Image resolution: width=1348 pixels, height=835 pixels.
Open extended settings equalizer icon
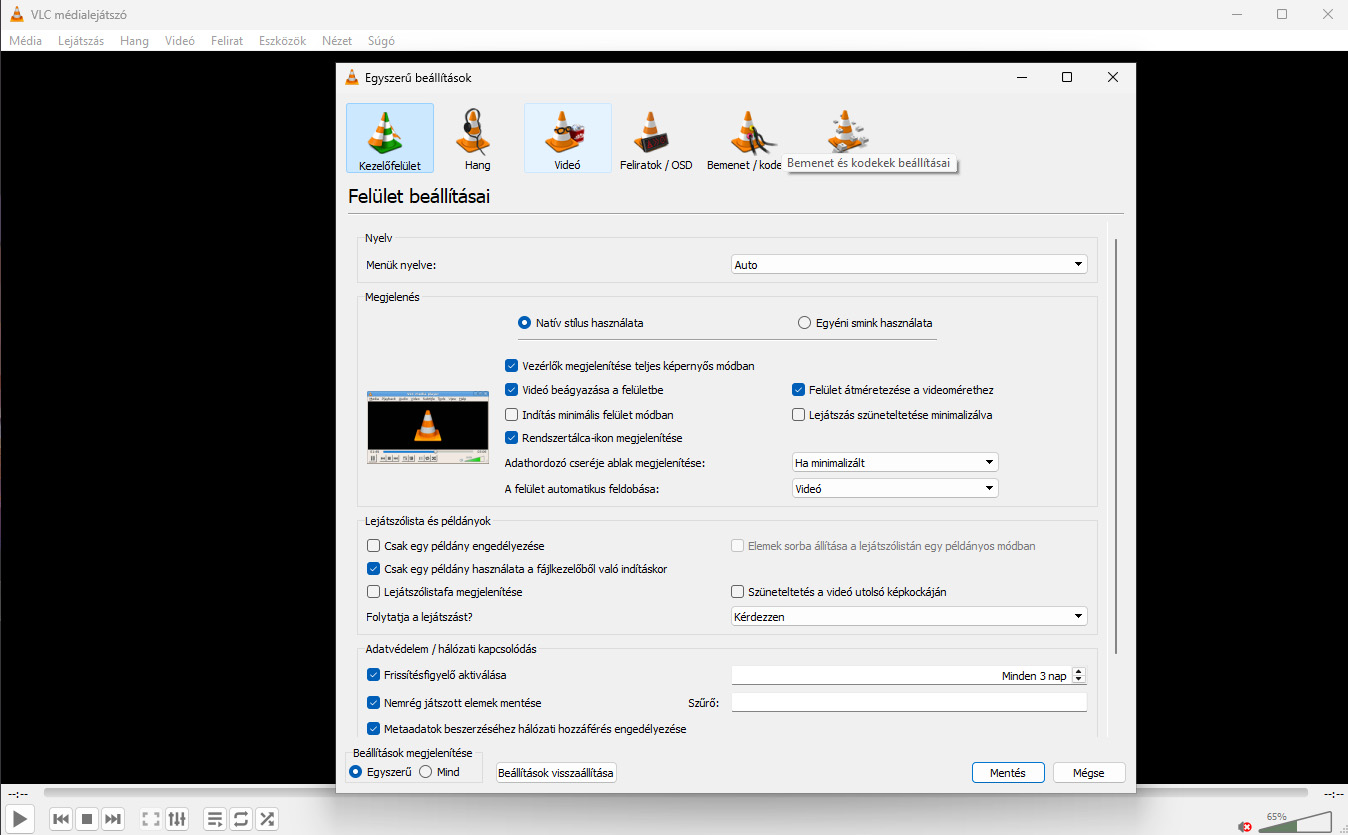point(177,819)
